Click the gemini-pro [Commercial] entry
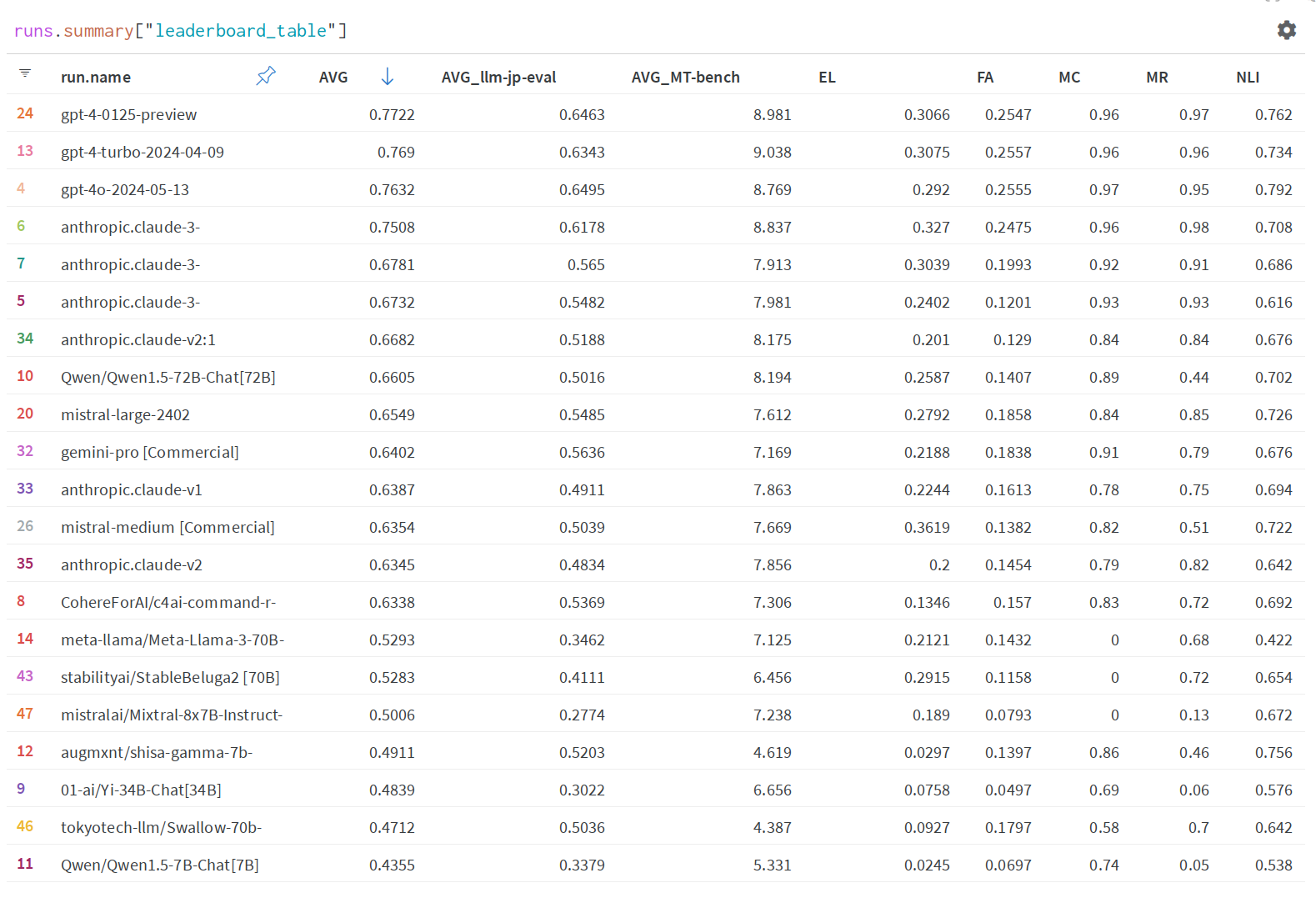Viewport: 1316px width, 898px height. point(149,453)
